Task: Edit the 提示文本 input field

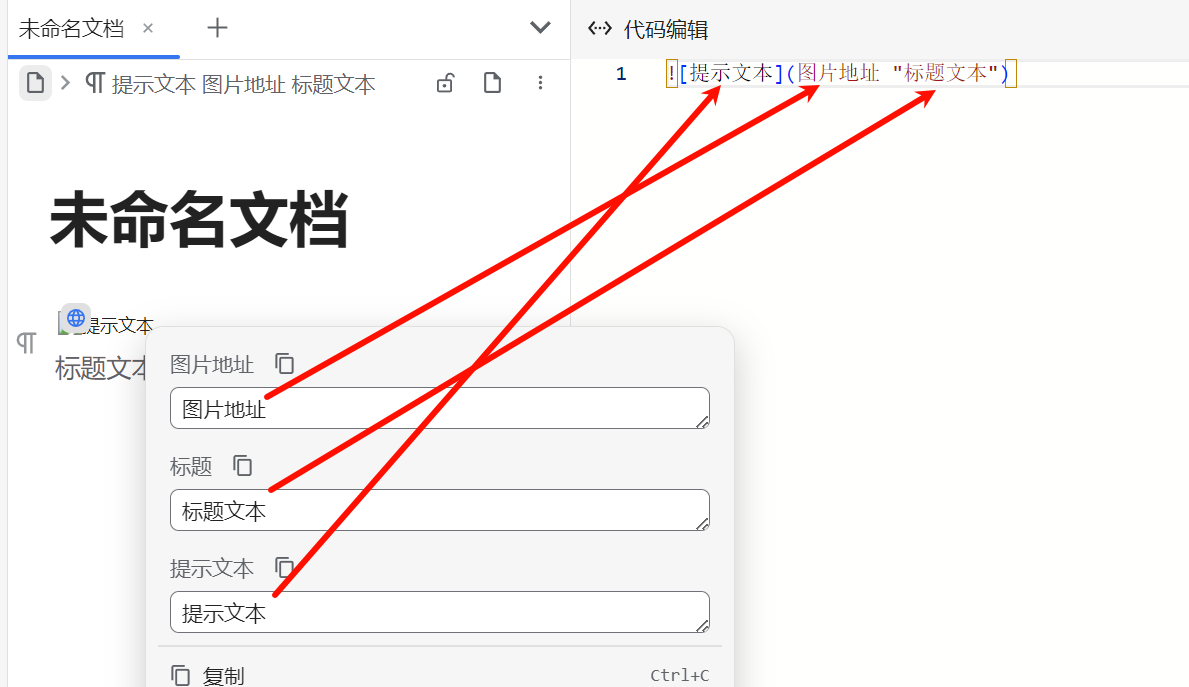Action: pos(440,612)
